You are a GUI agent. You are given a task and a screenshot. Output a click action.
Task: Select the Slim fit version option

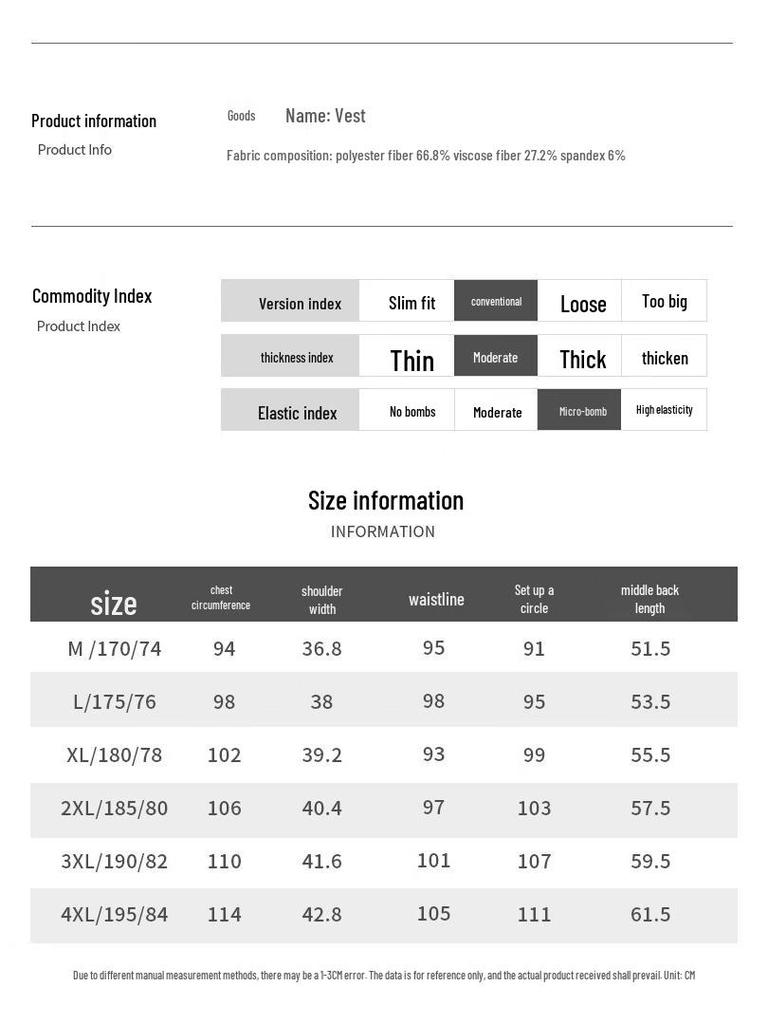tap(411, 302)
